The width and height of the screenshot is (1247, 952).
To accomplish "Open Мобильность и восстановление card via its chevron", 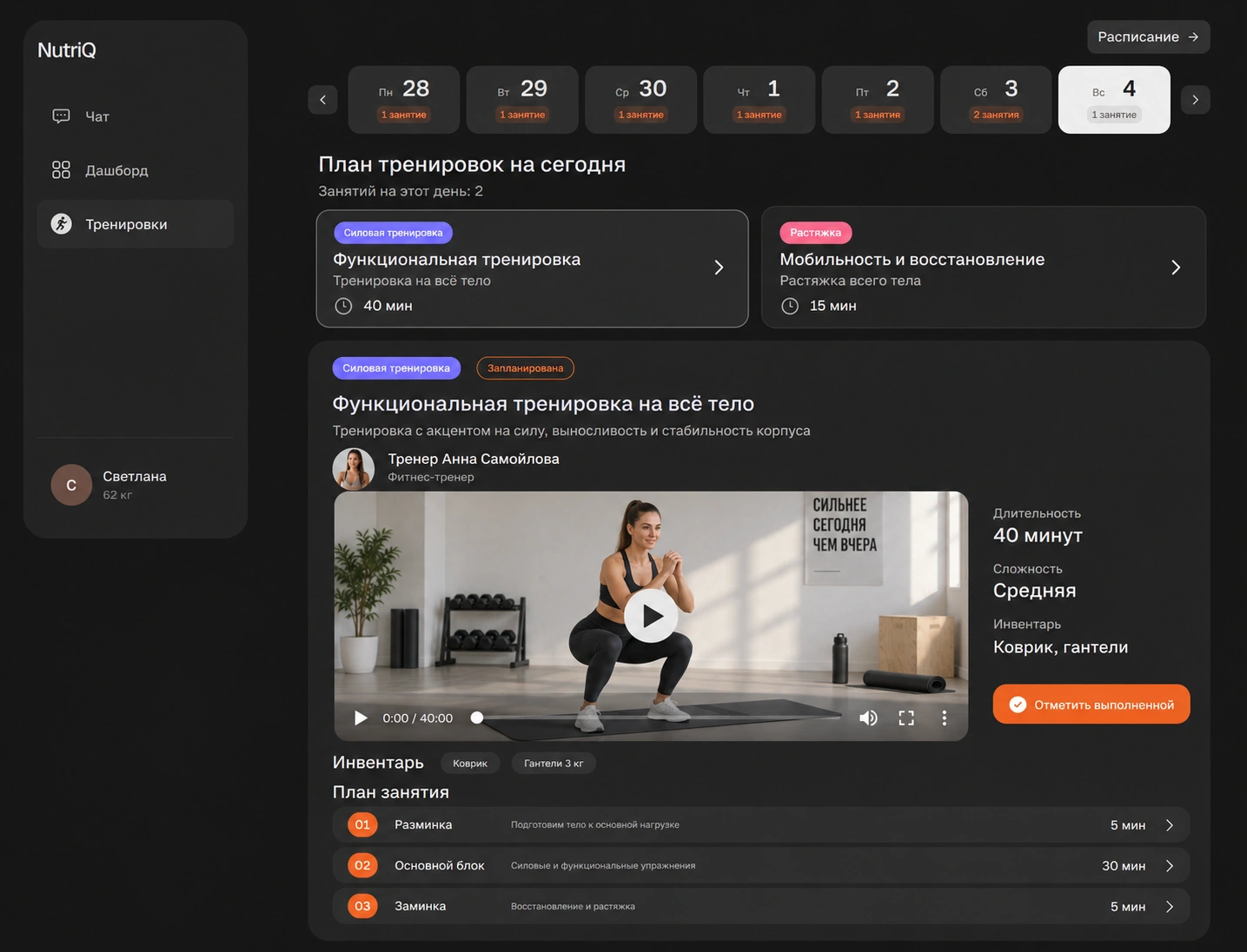I will click(x=1176, y=268).
